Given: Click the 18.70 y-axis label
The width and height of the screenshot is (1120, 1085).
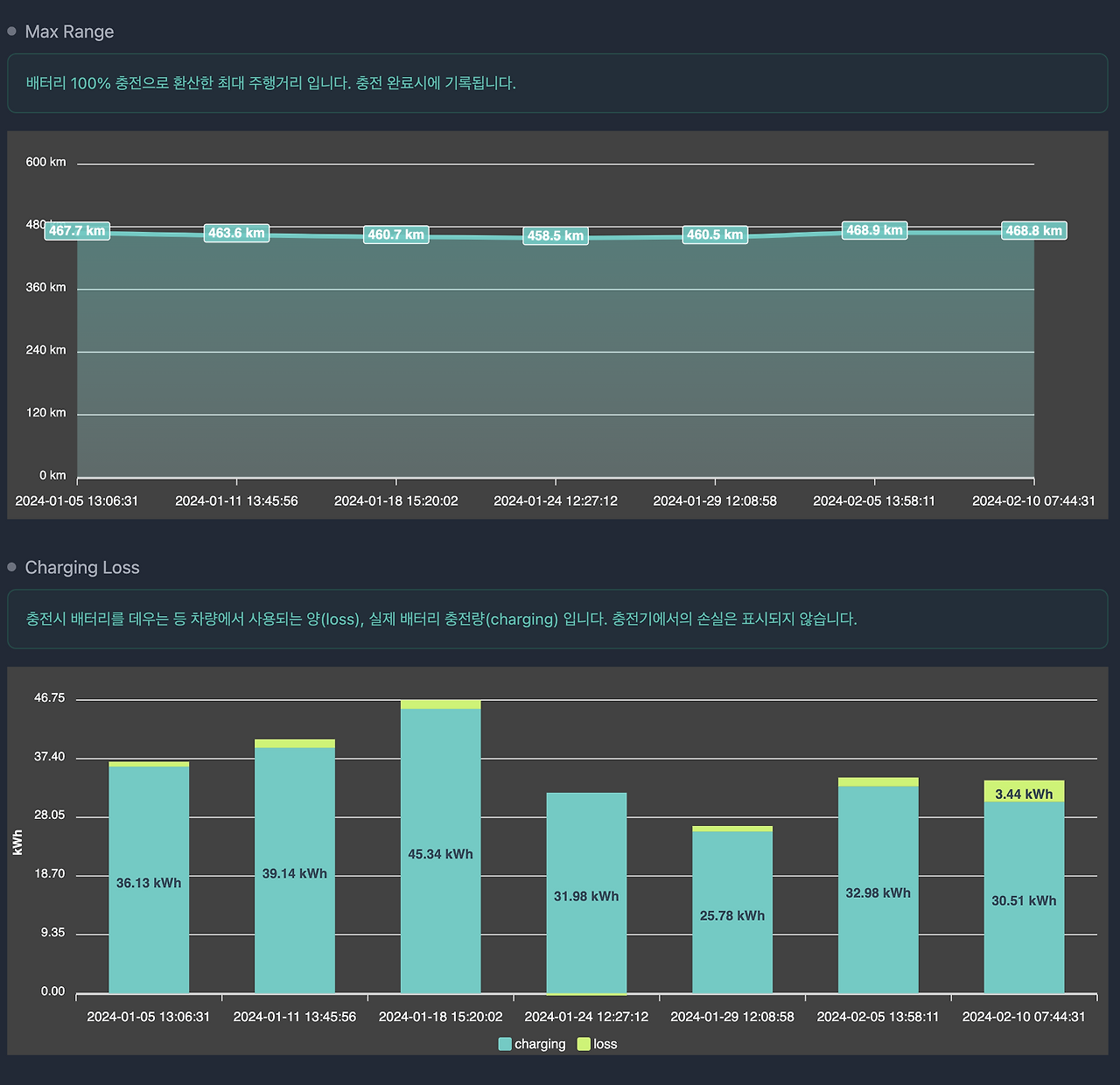Looking at the screenshot, I should [x=49, y=873].
